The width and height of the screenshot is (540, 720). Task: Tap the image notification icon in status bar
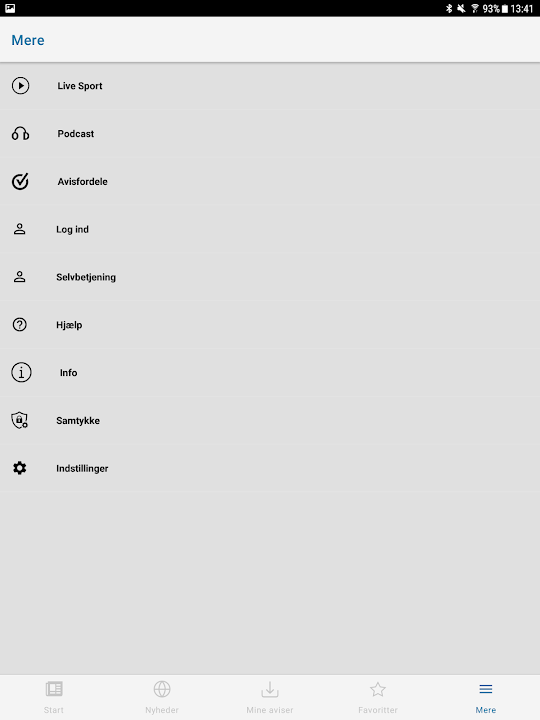click(x=10, y=8)
